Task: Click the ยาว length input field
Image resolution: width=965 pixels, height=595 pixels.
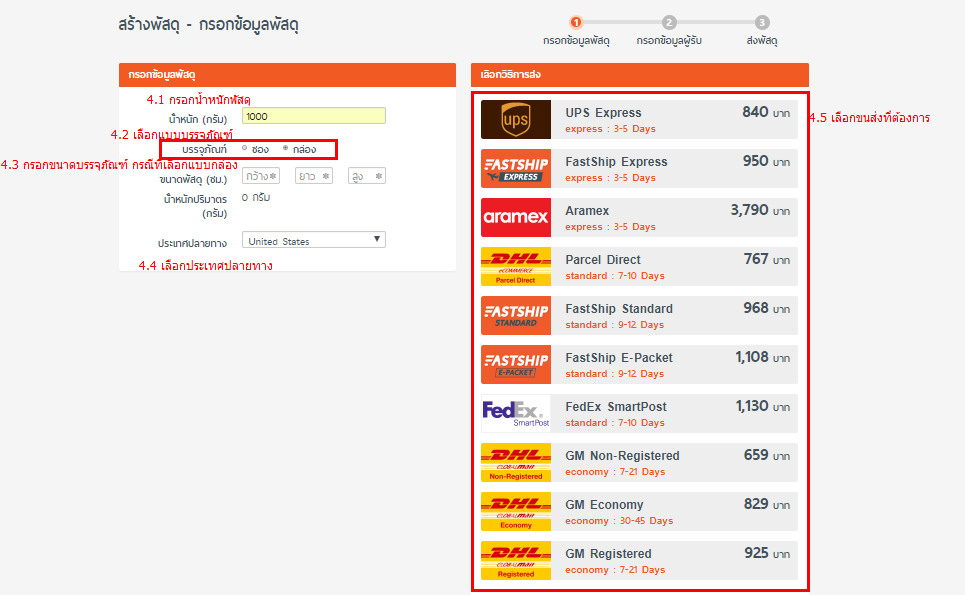Action: tap(314, 176)
